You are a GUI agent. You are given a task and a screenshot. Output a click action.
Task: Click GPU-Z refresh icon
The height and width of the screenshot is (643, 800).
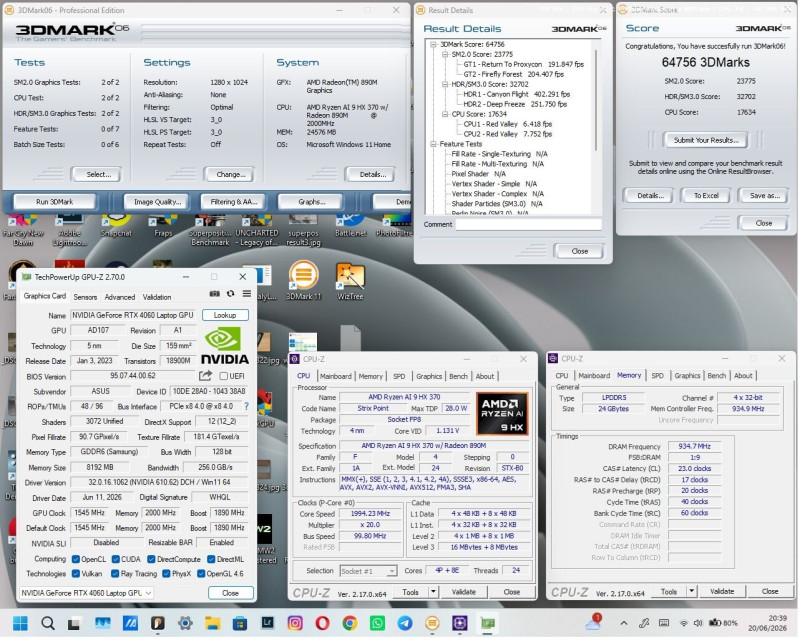click(231, 294)
